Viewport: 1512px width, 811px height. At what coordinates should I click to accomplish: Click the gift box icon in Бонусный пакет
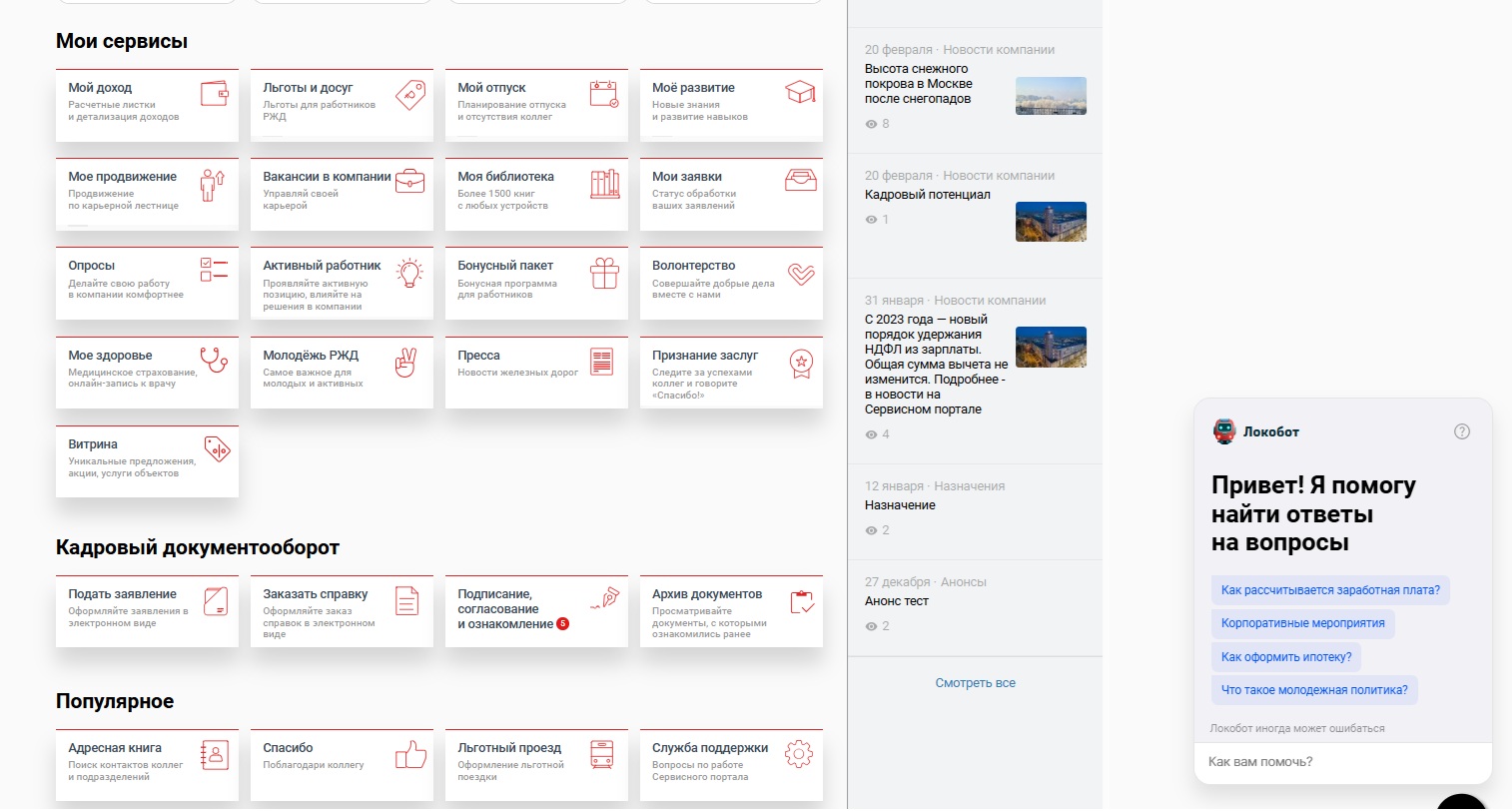click(604, 273)
